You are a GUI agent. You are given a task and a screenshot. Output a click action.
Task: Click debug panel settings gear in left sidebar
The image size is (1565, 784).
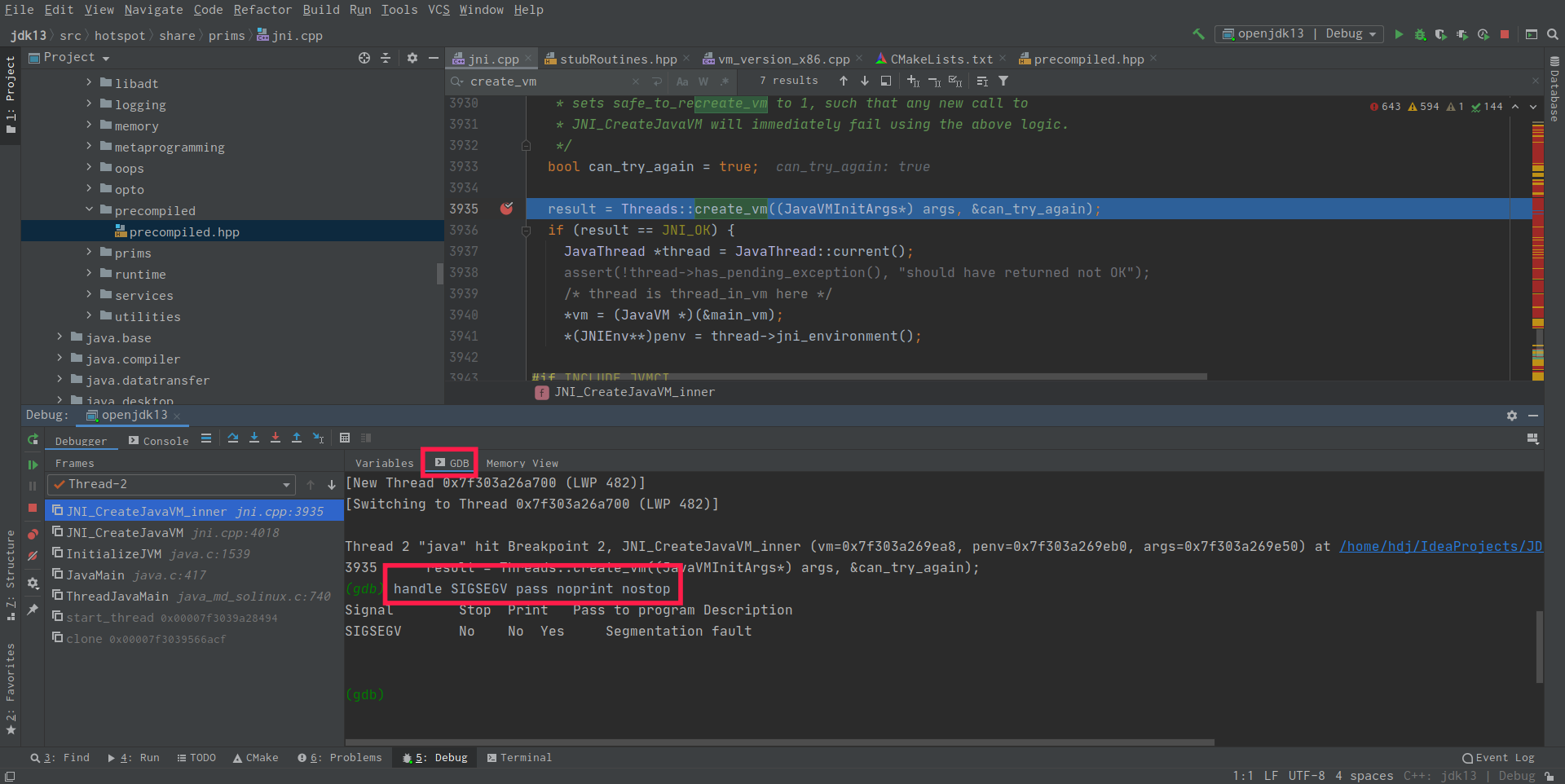[33, 584]
